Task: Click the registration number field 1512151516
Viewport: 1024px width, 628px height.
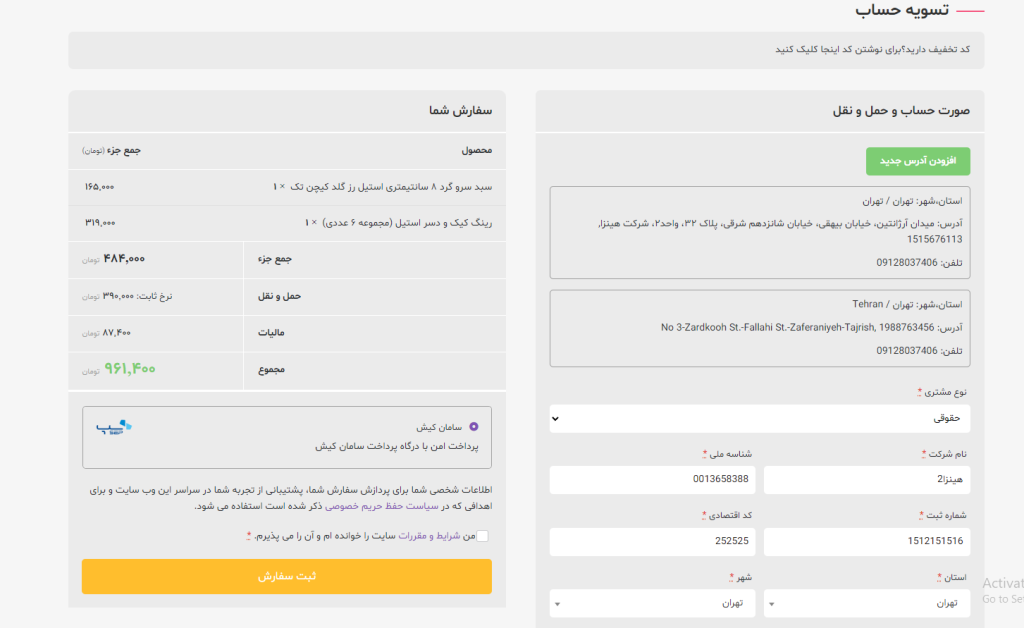Action: (x=866, y=542)
